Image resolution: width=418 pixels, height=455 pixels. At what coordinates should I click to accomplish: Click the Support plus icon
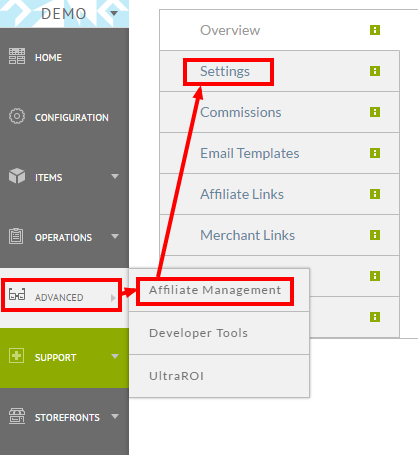tap(16, 356)
